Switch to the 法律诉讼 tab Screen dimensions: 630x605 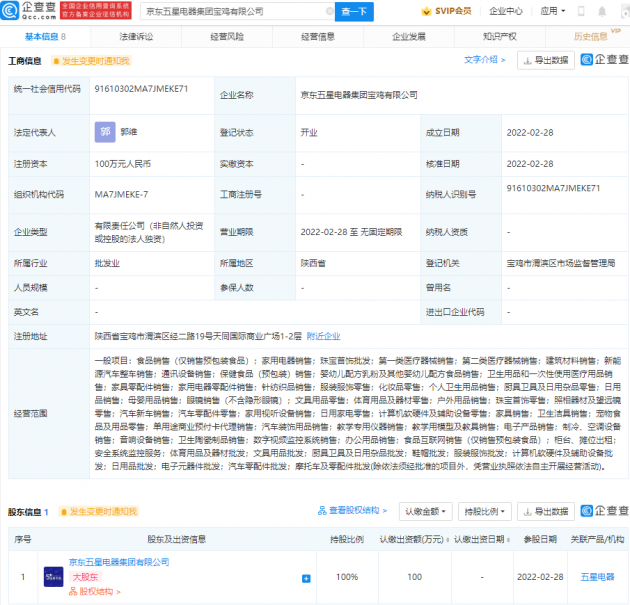136,37
